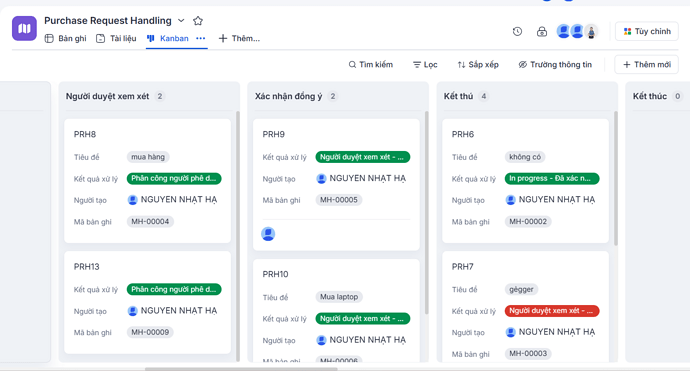
Task: Open the Sắp xếp sort option
Action: [x=478, y=65]
